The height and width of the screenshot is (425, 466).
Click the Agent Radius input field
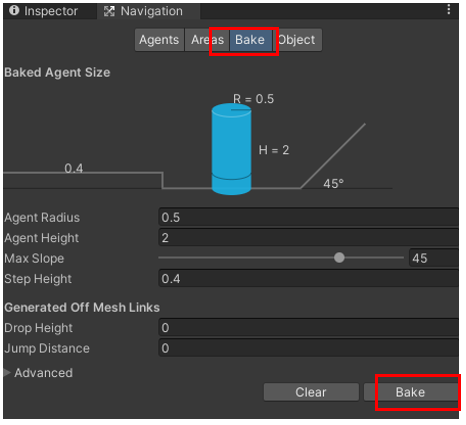click(x=309, y=217)
